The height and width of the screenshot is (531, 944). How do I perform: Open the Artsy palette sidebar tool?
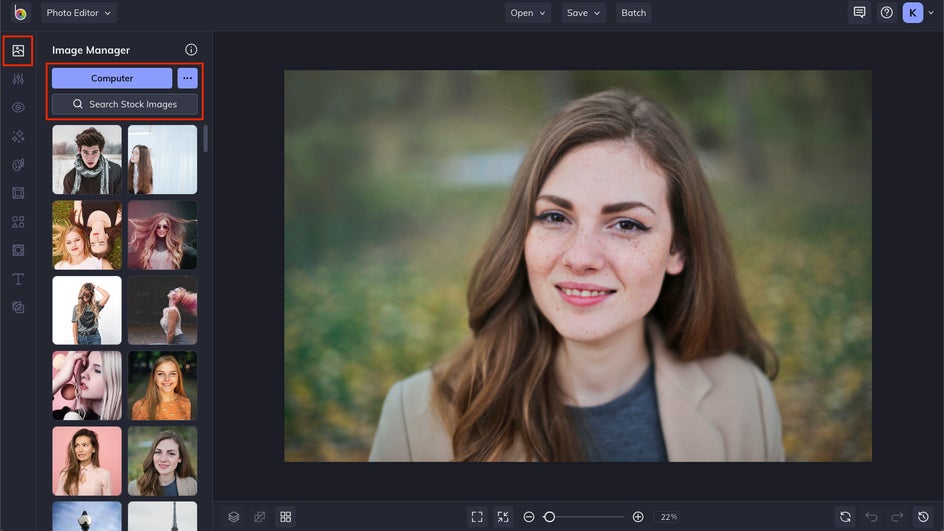point(18,164)
